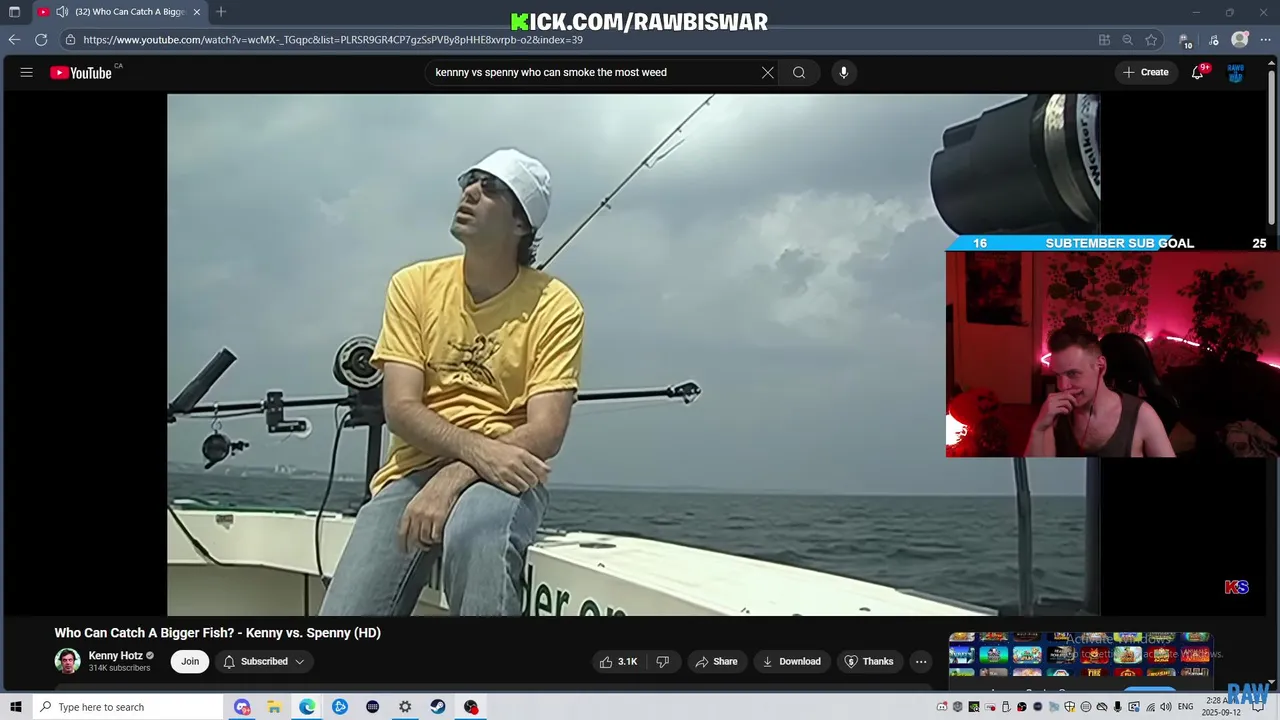Open the browser profile avatar
Image resolution: width=1280 pixels, height=720 pixels.
coord(1240,40)
